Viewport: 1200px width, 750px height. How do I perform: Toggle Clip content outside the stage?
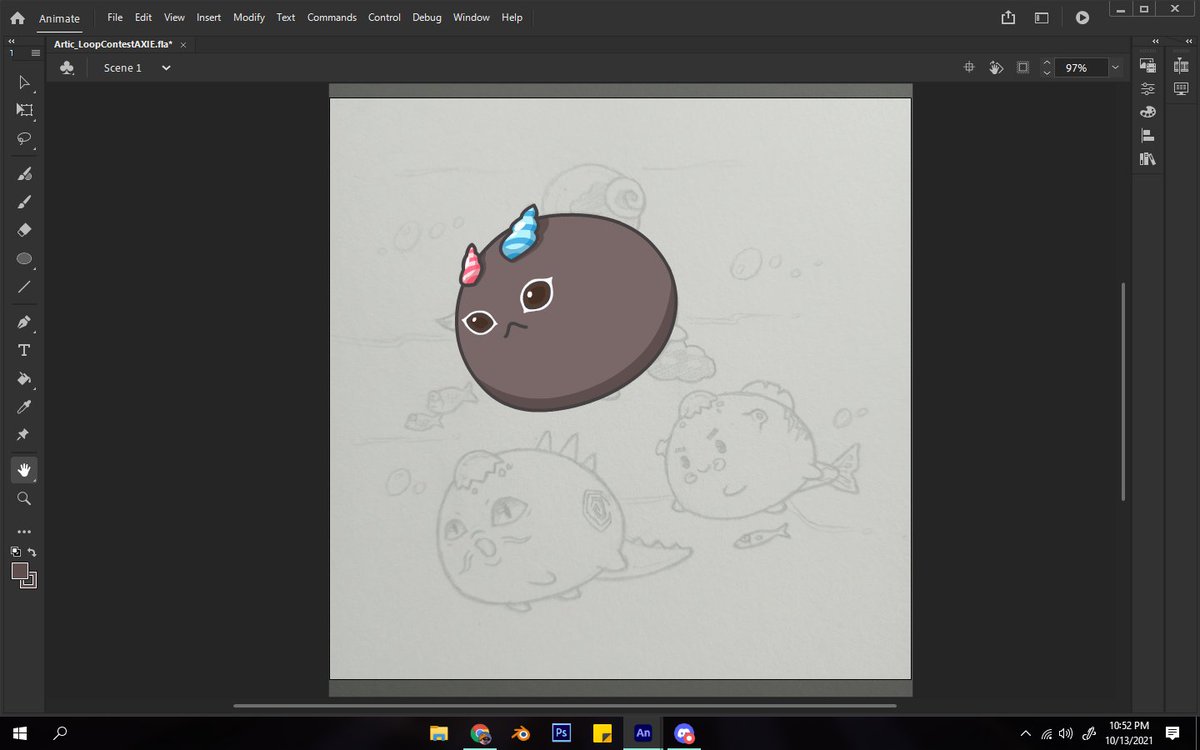[x=1022, y=68]
